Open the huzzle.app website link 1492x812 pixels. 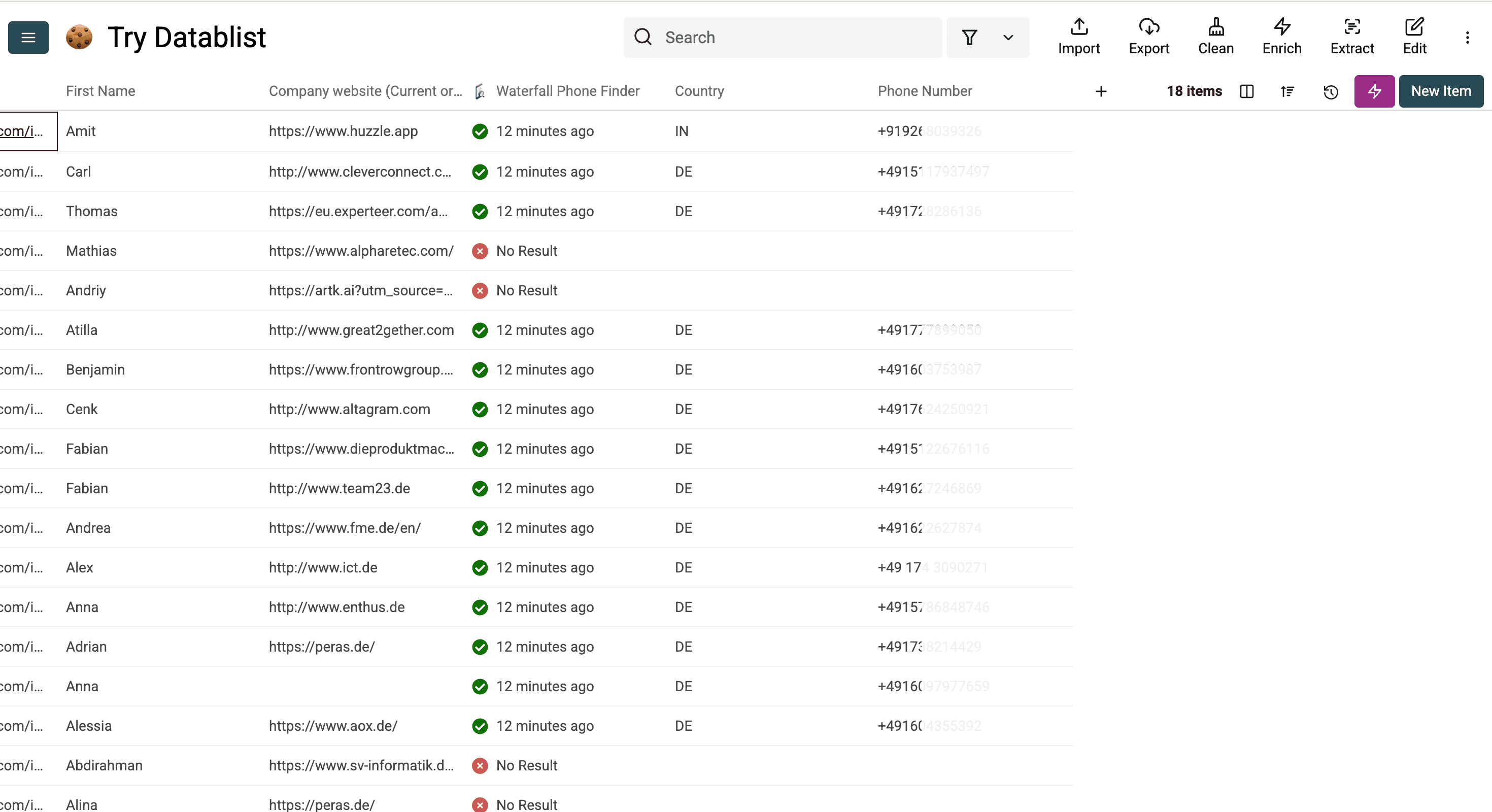pos(343,131)
